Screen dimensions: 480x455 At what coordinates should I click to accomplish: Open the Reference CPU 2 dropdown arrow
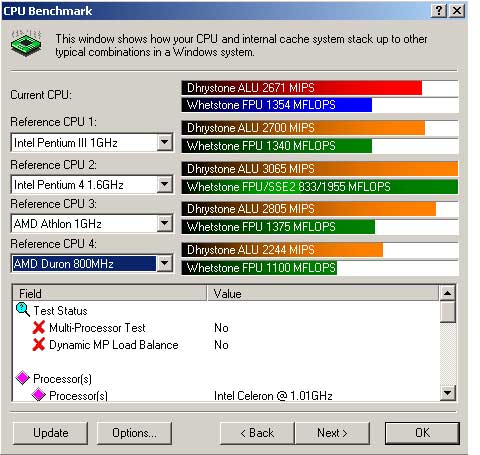[164, 184]
